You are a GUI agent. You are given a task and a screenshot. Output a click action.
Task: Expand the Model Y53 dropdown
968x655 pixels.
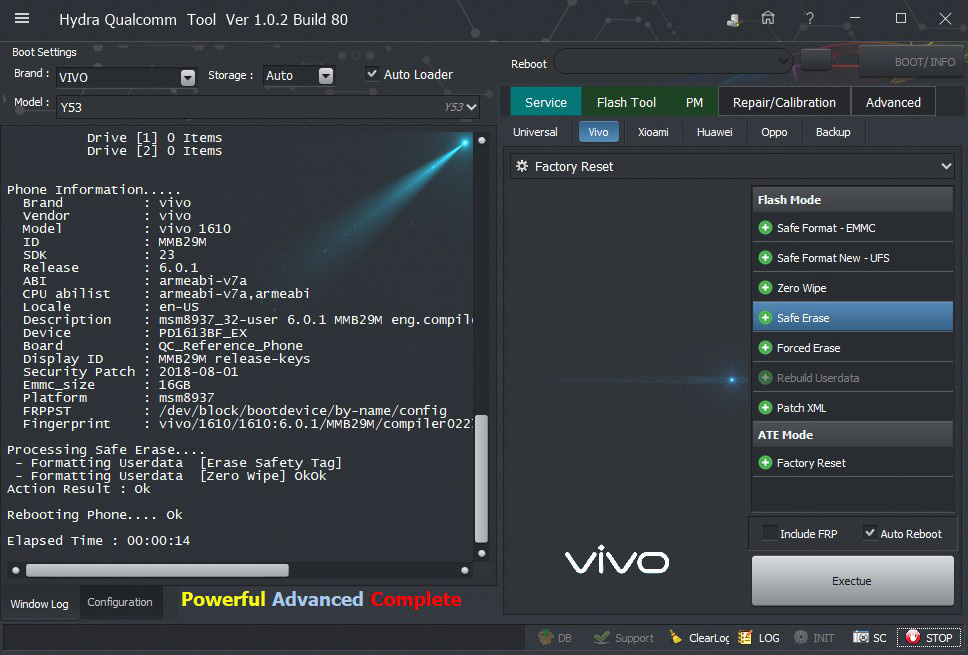click(472, 107)
